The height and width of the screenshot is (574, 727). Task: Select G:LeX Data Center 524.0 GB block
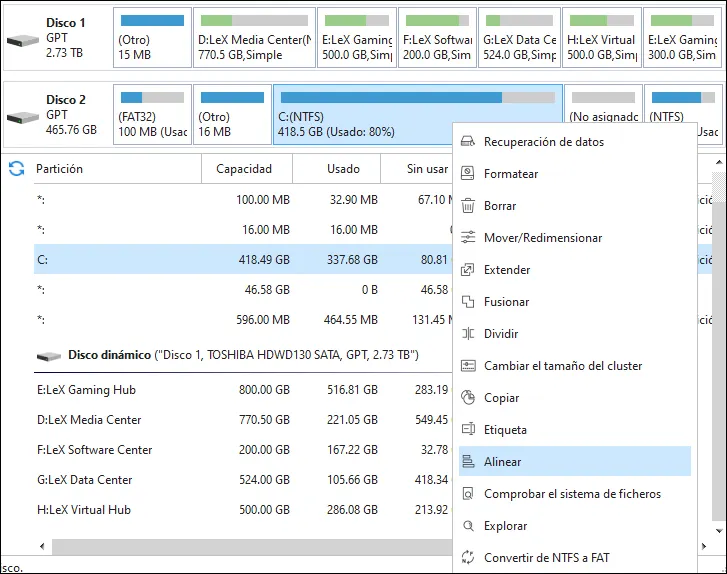coord(519,38)
